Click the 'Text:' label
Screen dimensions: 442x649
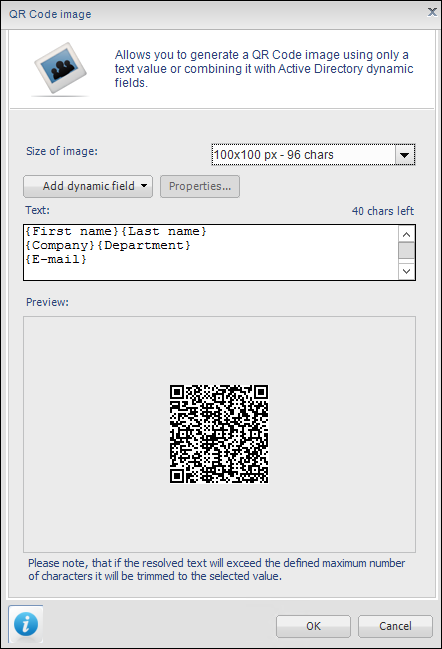(x=37, y=210)
